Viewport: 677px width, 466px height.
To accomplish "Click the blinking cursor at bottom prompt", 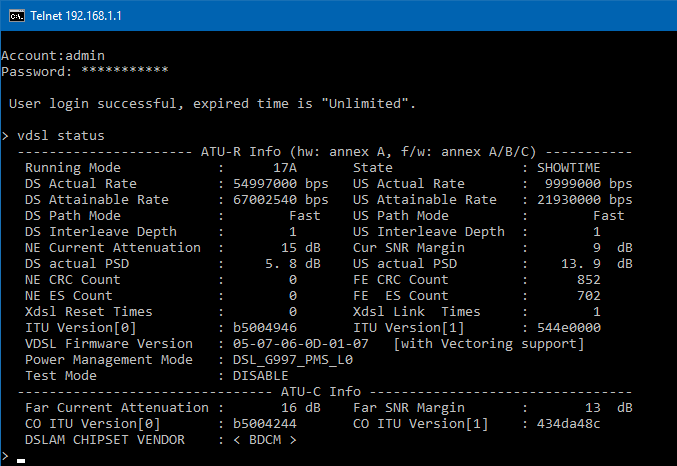I will click(21, 460).
